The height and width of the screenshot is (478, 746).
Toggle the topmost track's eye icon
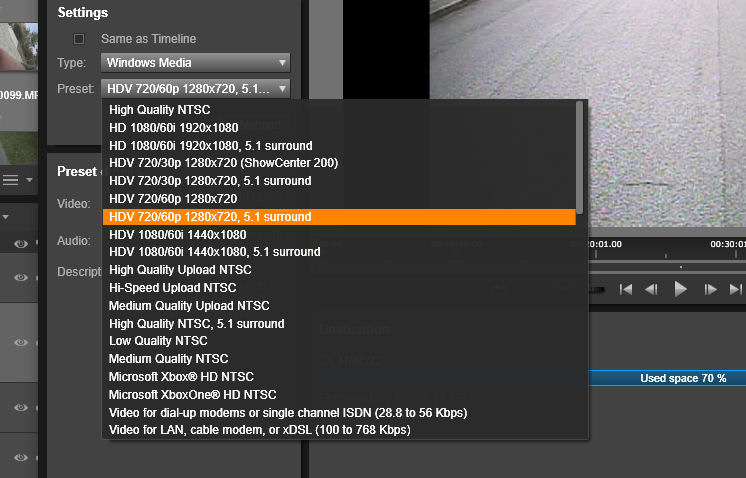[x=20, y=243]
